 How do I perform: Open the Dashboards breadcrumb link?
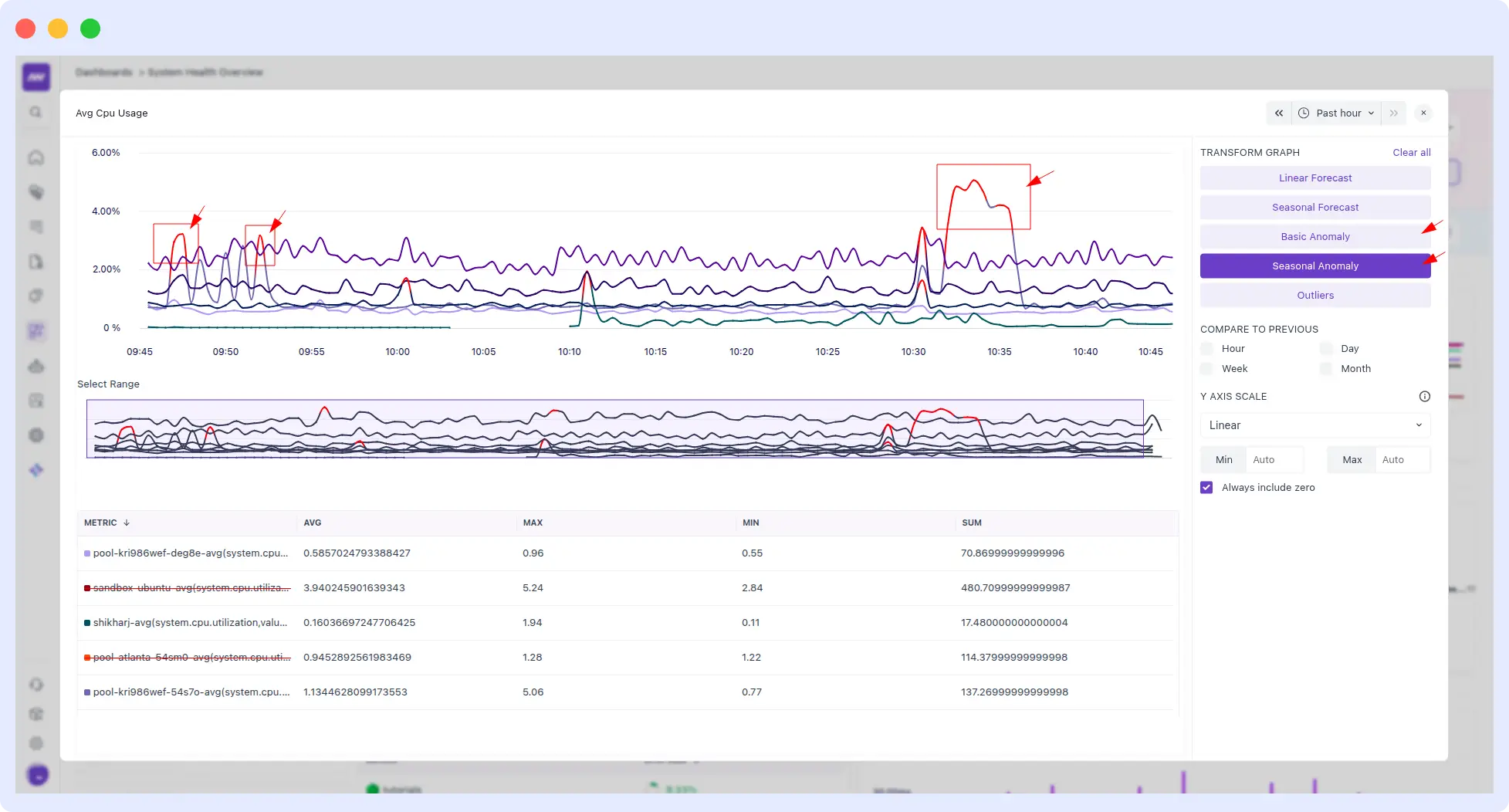click(103, 72)
